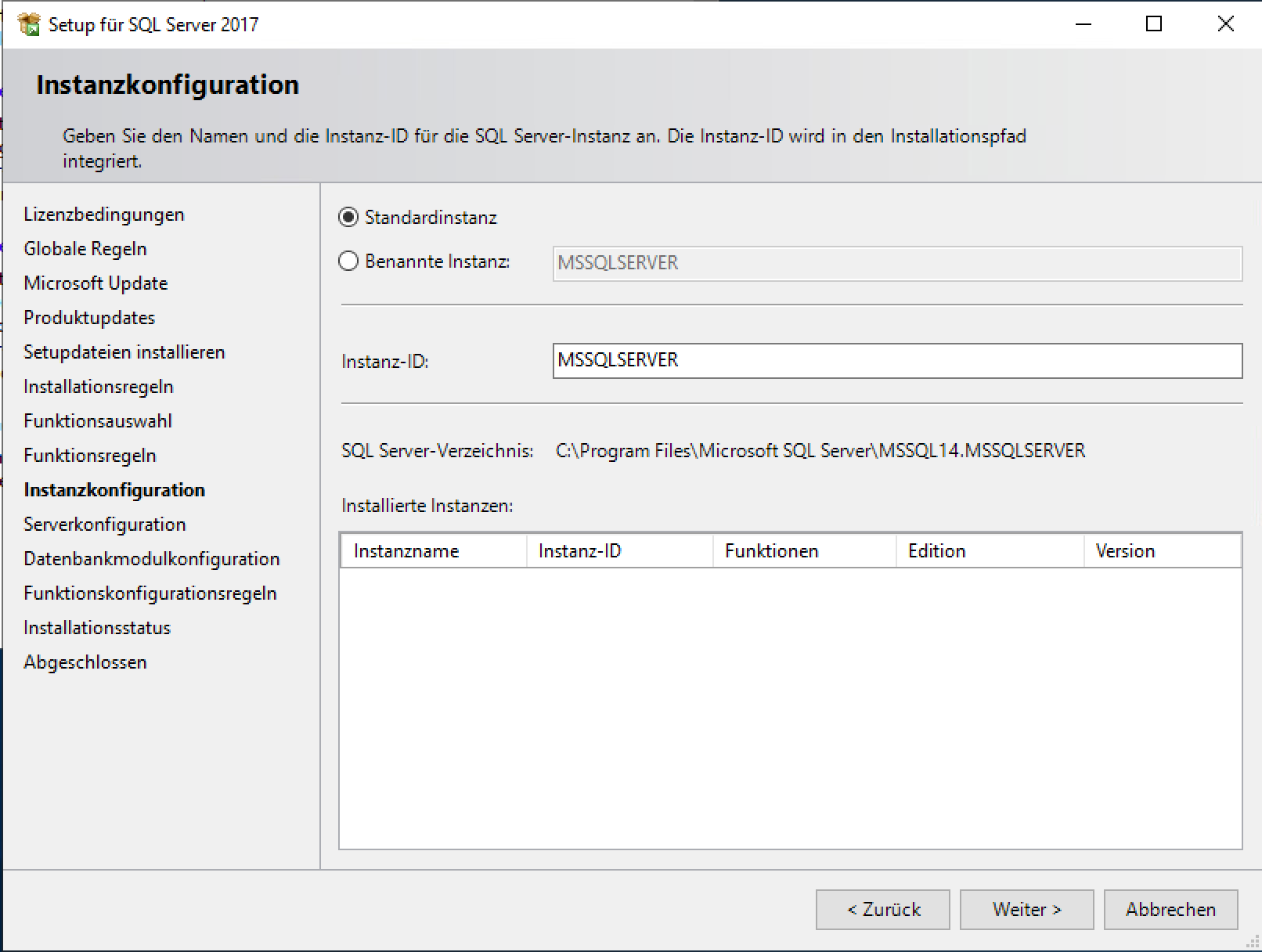Screen dimensions: 1262x952
Task: Open Datenbankmodulkonfiguration step in sidebar
Action: pyautogui.click(x=152, y=559)
